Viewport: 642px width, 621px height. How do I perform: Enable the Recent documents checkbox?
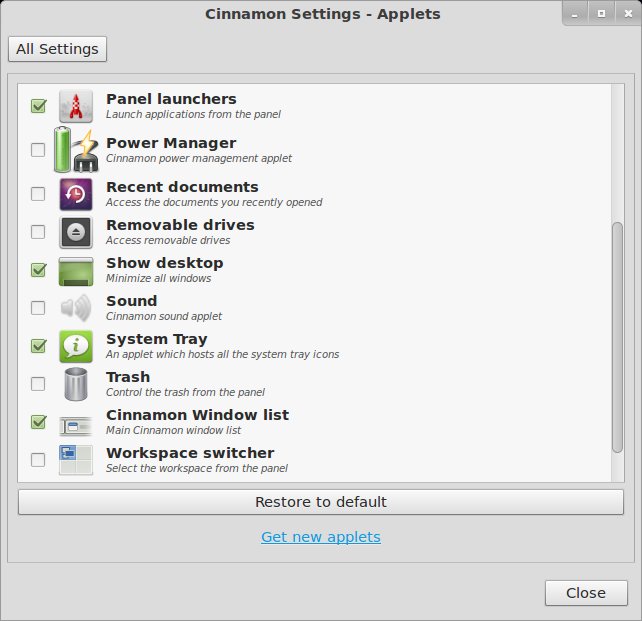point(38,194)
